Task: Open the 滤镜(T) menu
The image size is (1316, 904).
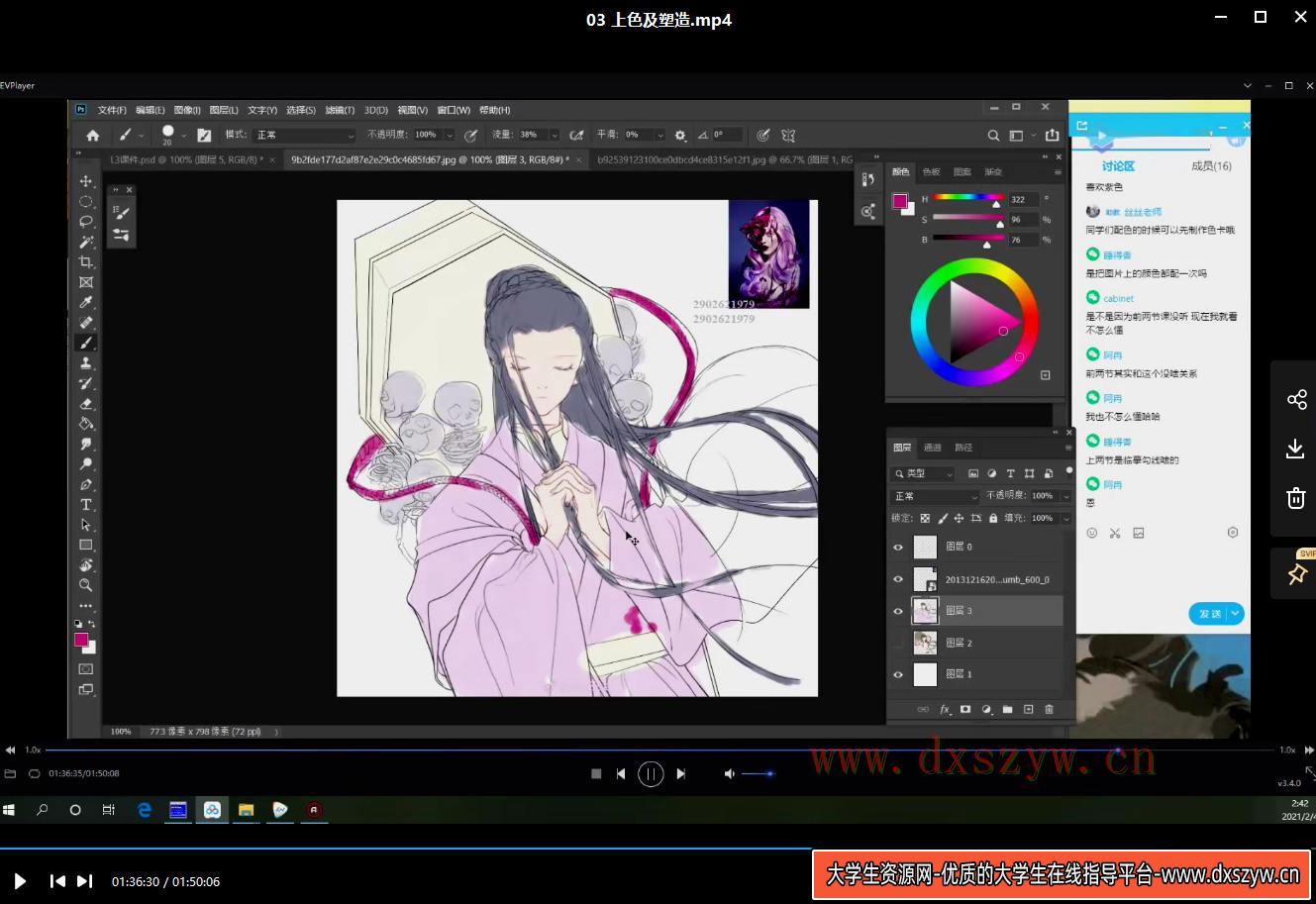Action: tap(340, 110)
